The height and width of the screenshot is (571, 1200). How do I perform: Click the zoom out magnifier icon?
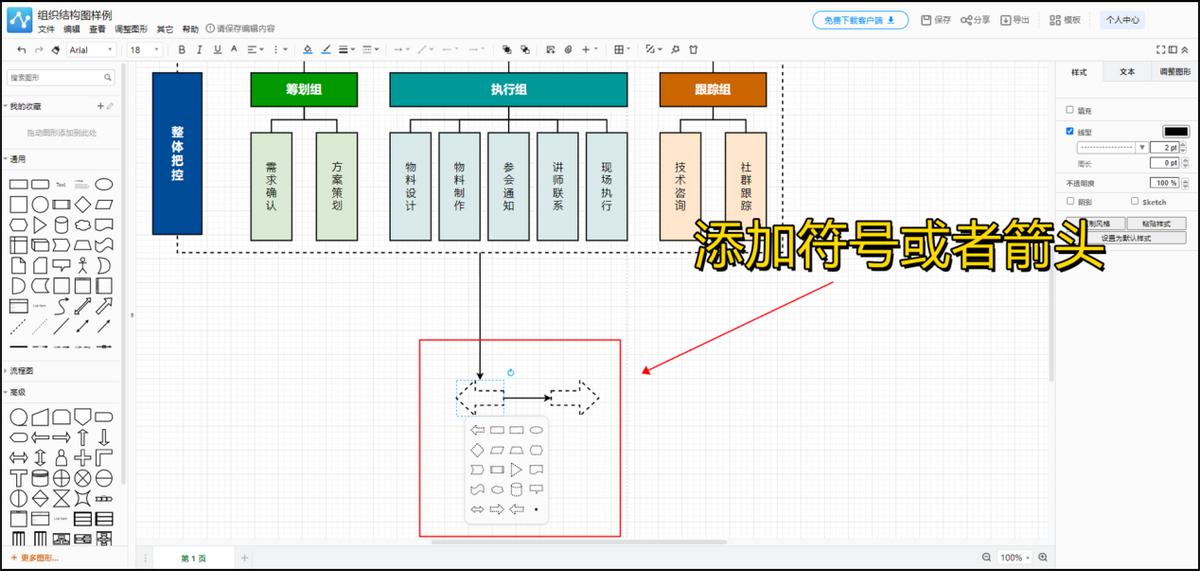[986, 557]
